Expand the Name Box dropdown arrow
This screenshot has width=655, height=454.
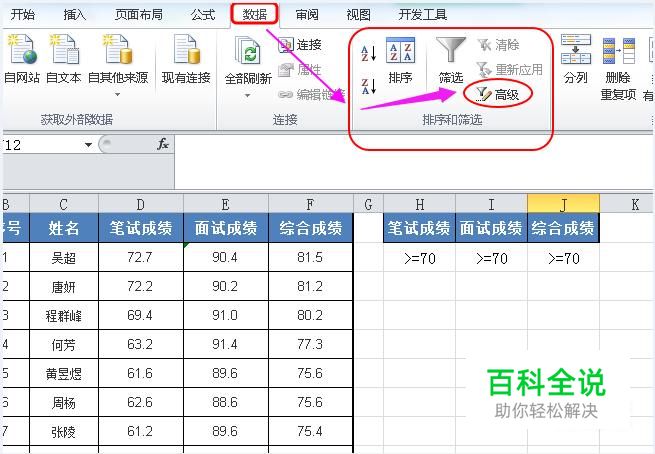coord(88,145)
